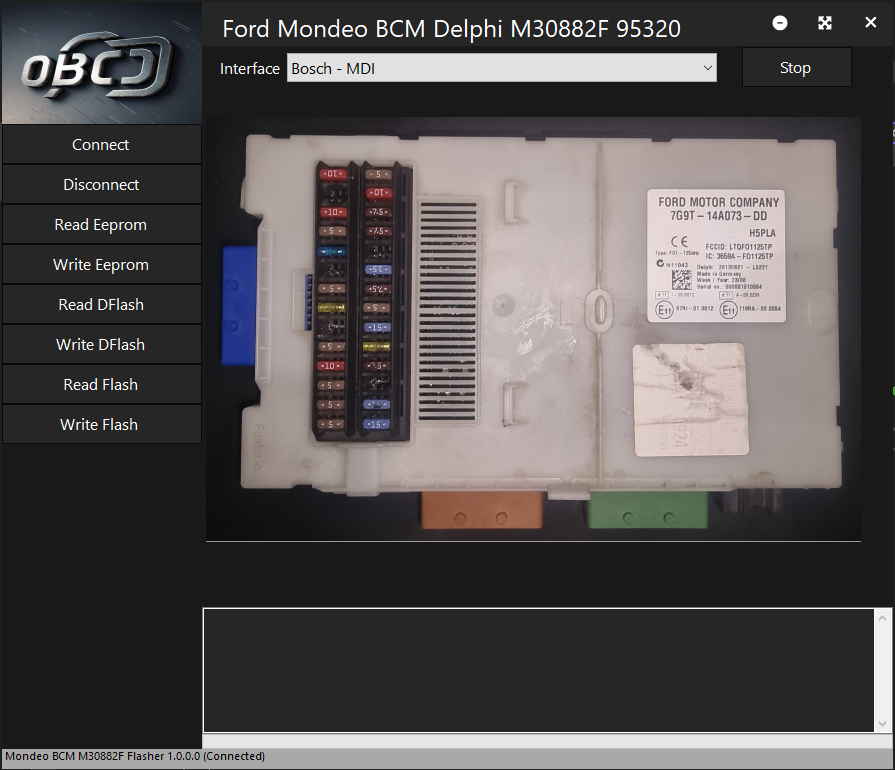Click the Ford BCM module photo

[x=533, y=328]
